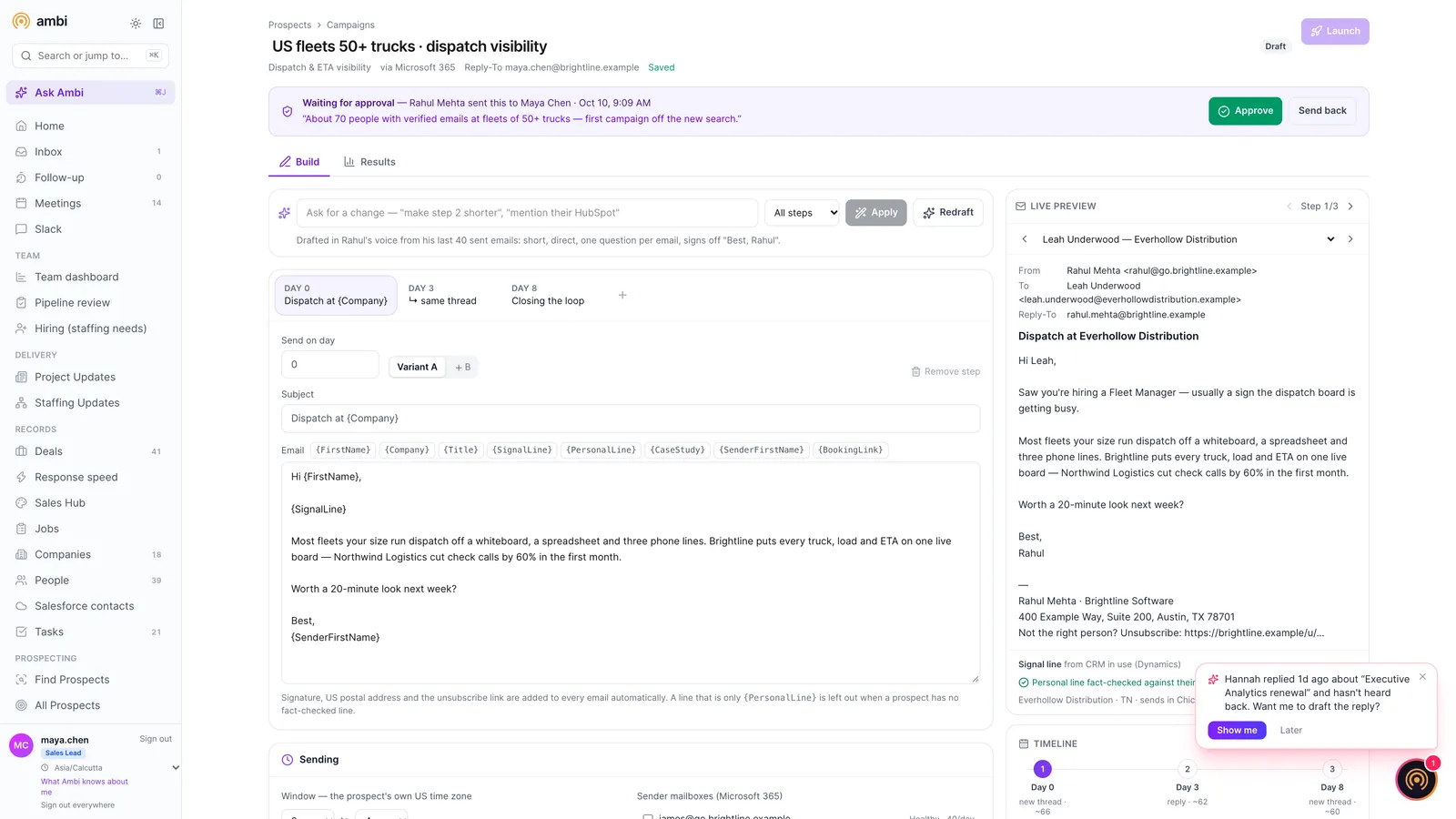Go to previous step in Live Preview
Screen dimensions: 1456x819
[x=1289, y=207]
